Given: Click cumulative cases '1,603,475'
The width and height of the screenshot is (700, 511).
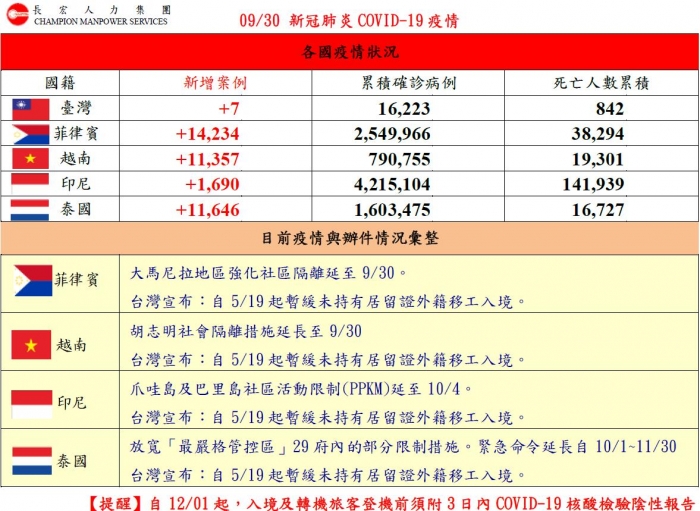Looking at the screenshot, I should tap(392, 210).
